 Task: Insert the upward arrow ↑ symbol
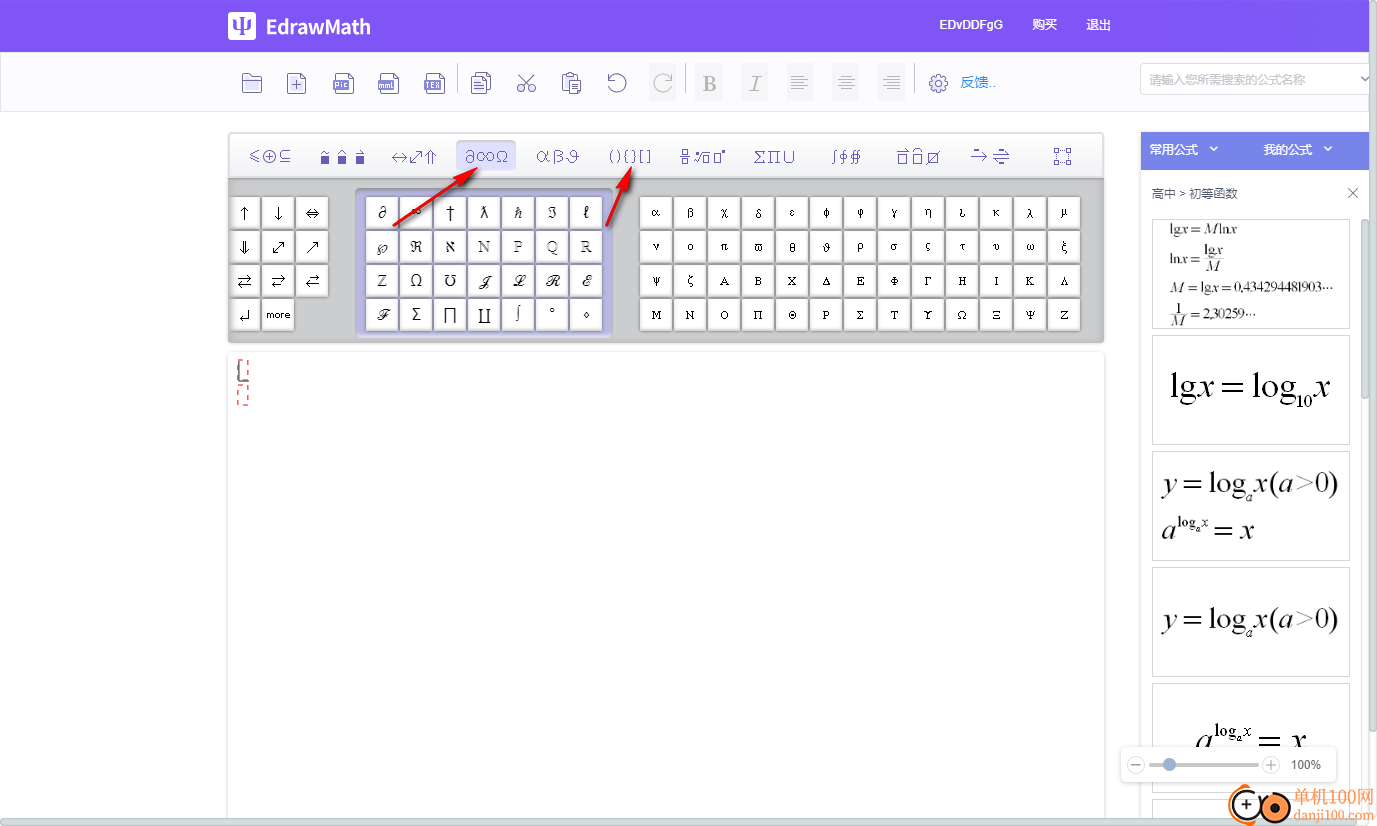click(x=245, y=212)
